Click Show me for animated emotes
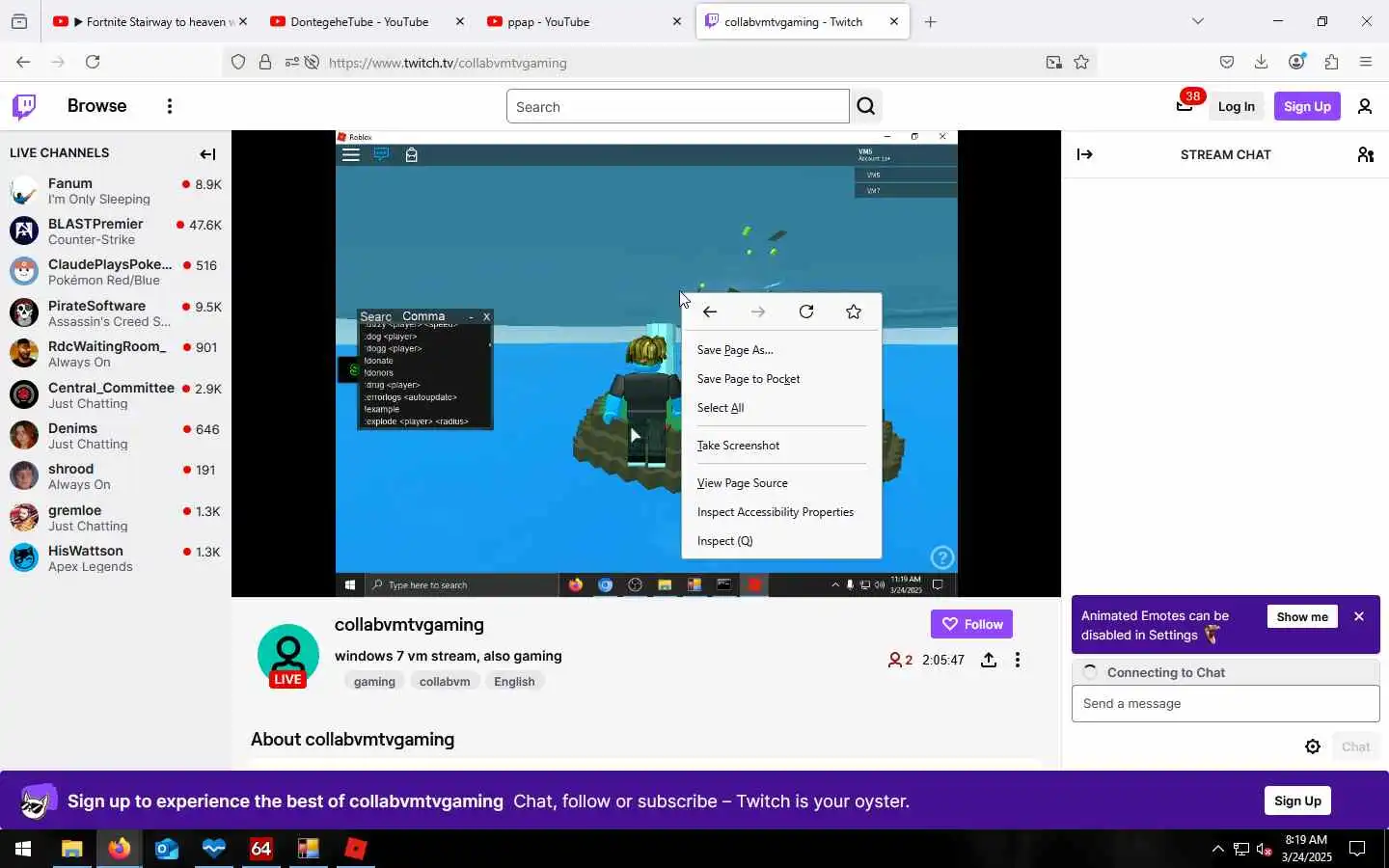 tap(1302, 616)
